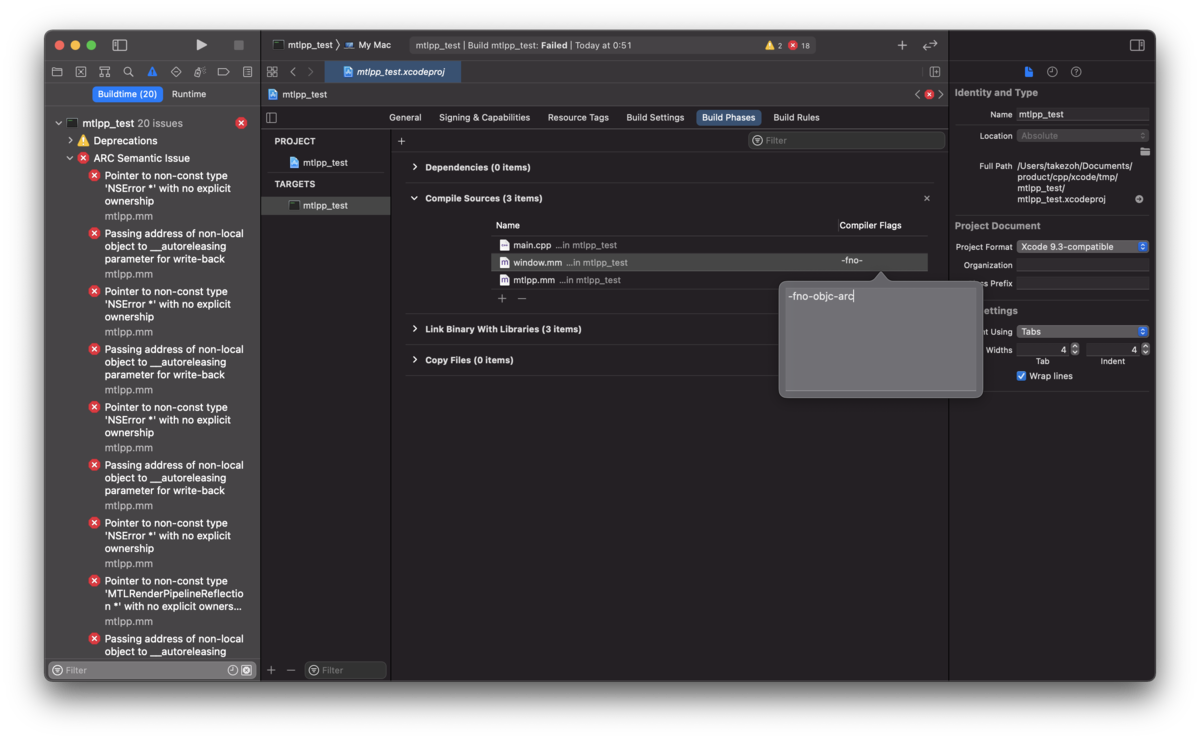Toggle the inspector sidebar button

1137,45
